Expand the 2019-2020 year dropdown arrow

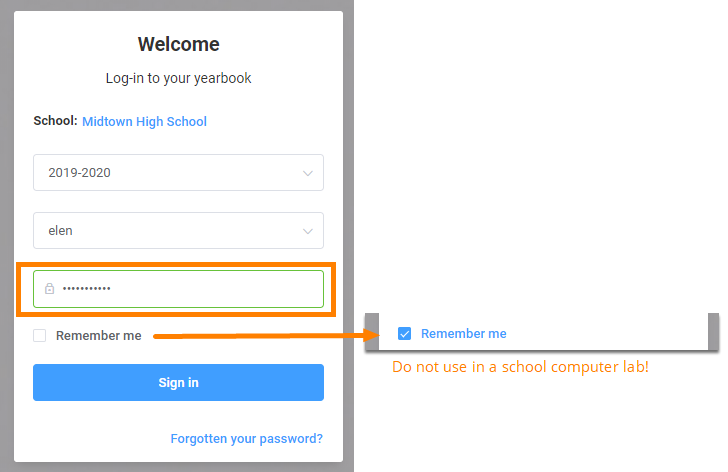click(x=307, y=173)
